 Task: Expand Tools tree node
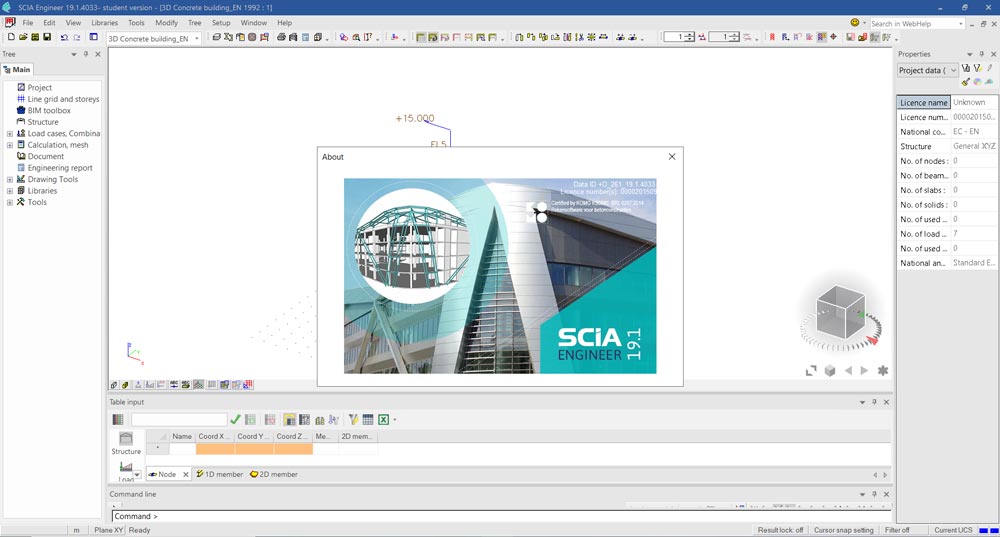tap(10, 203)
